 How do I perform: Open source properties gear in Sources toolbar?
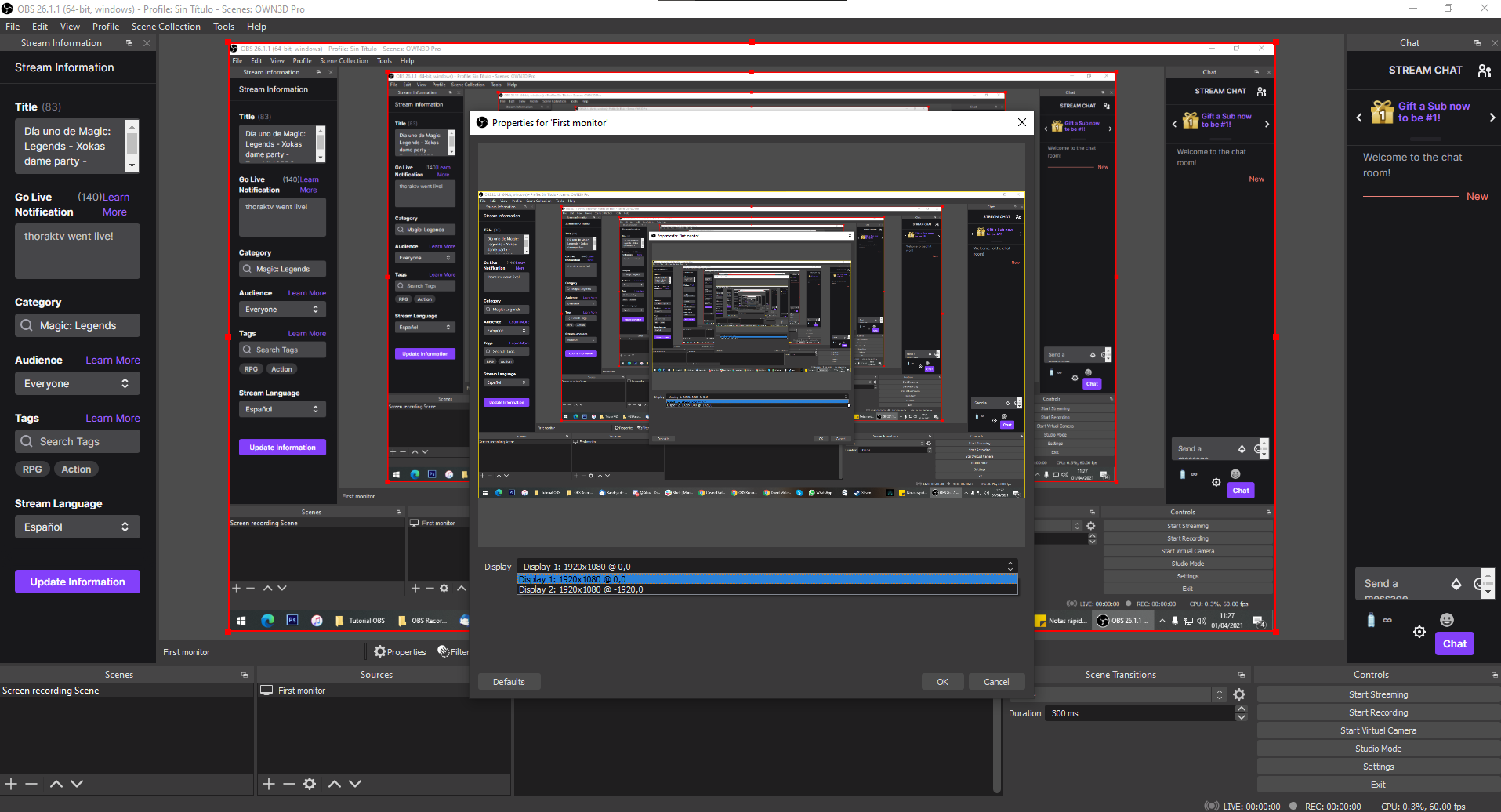[x=310, y=784]
